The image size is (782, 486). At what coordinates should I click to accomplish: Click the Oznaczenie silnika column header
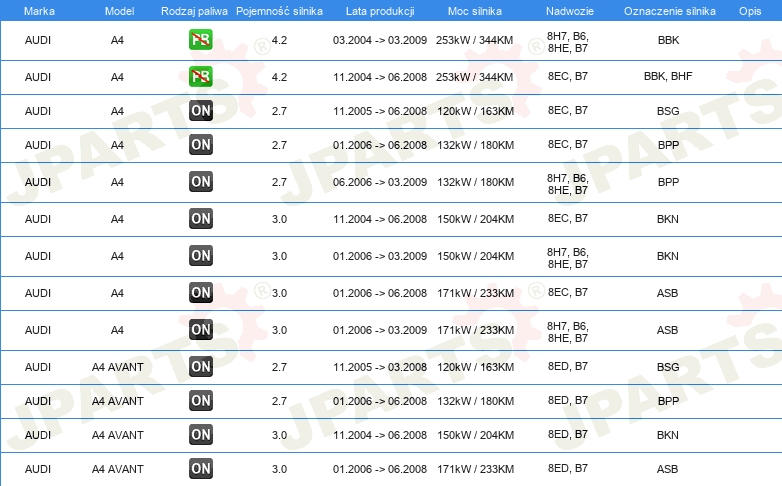pos(670,11)
